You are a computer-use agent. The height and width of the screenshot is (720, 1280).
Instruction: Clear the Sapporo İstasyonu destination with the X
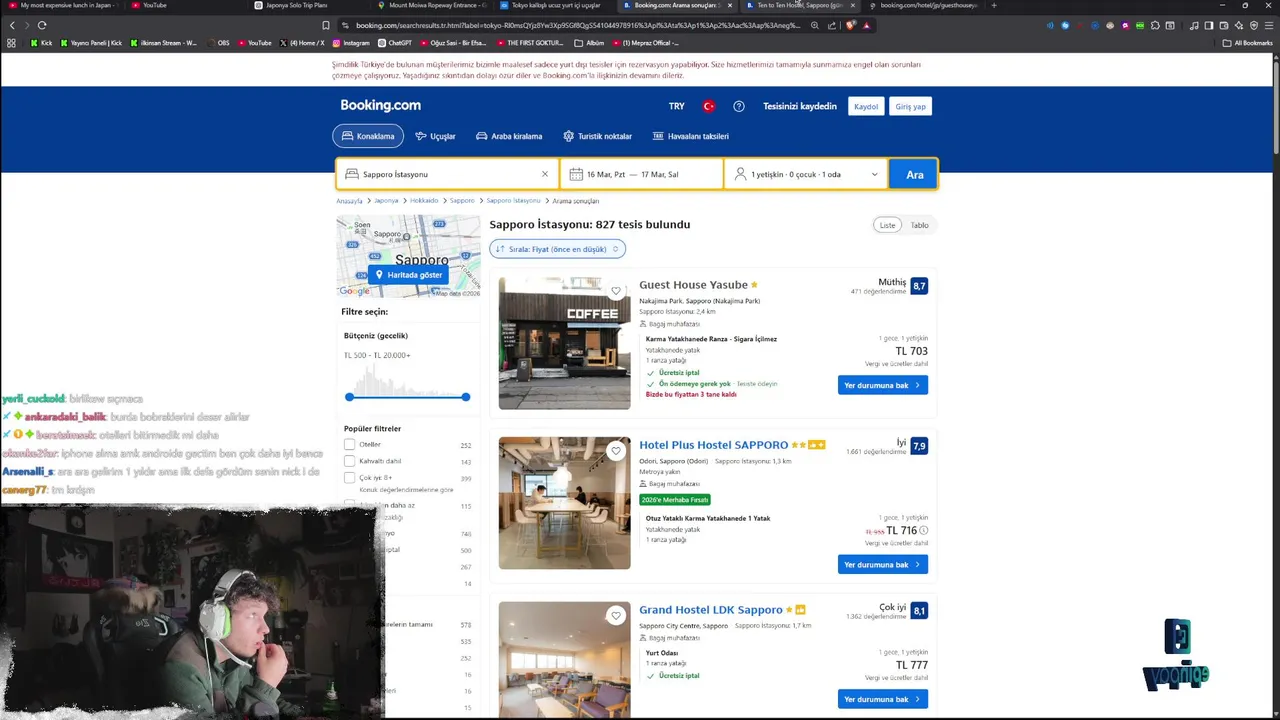click(545, 174)
